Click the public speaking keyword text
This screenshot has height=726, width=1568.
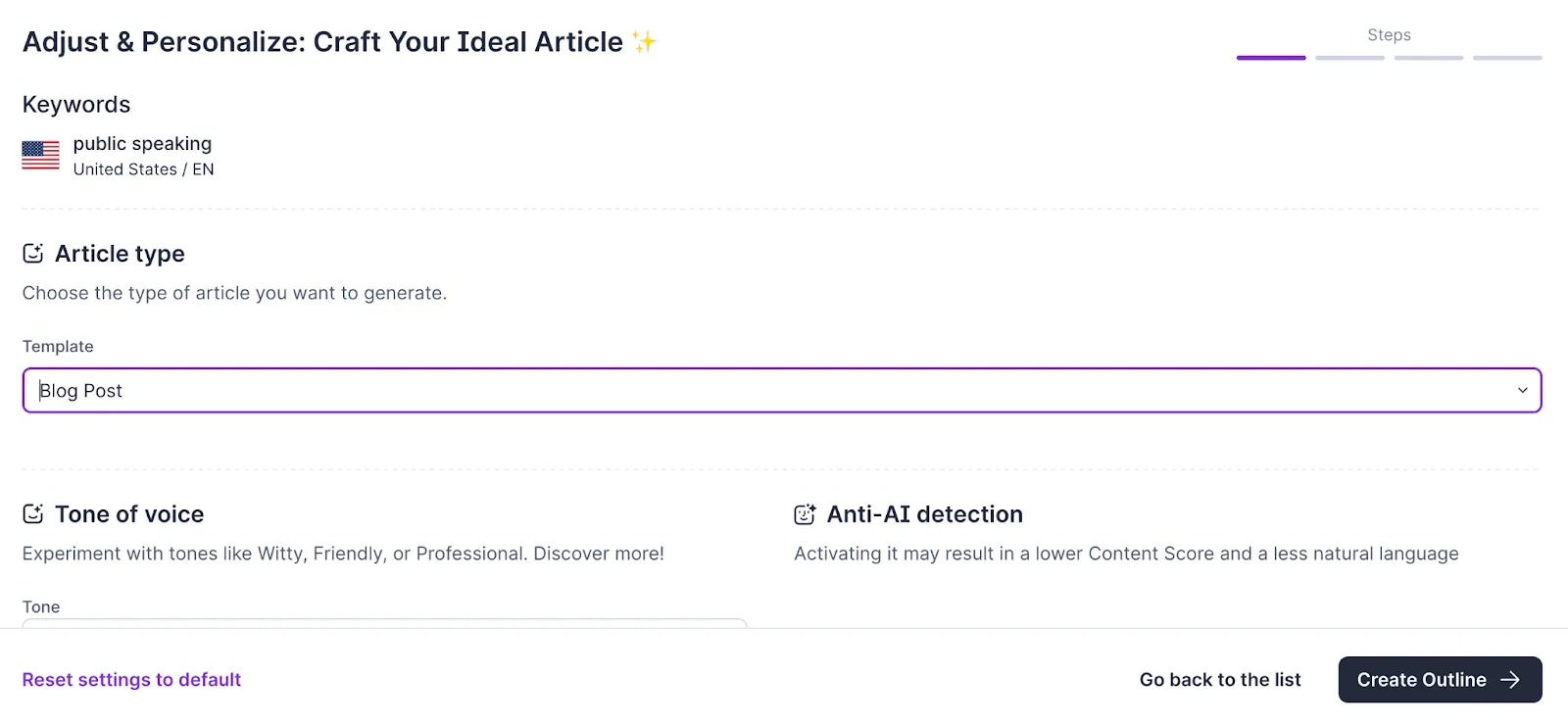click(142, 144)
